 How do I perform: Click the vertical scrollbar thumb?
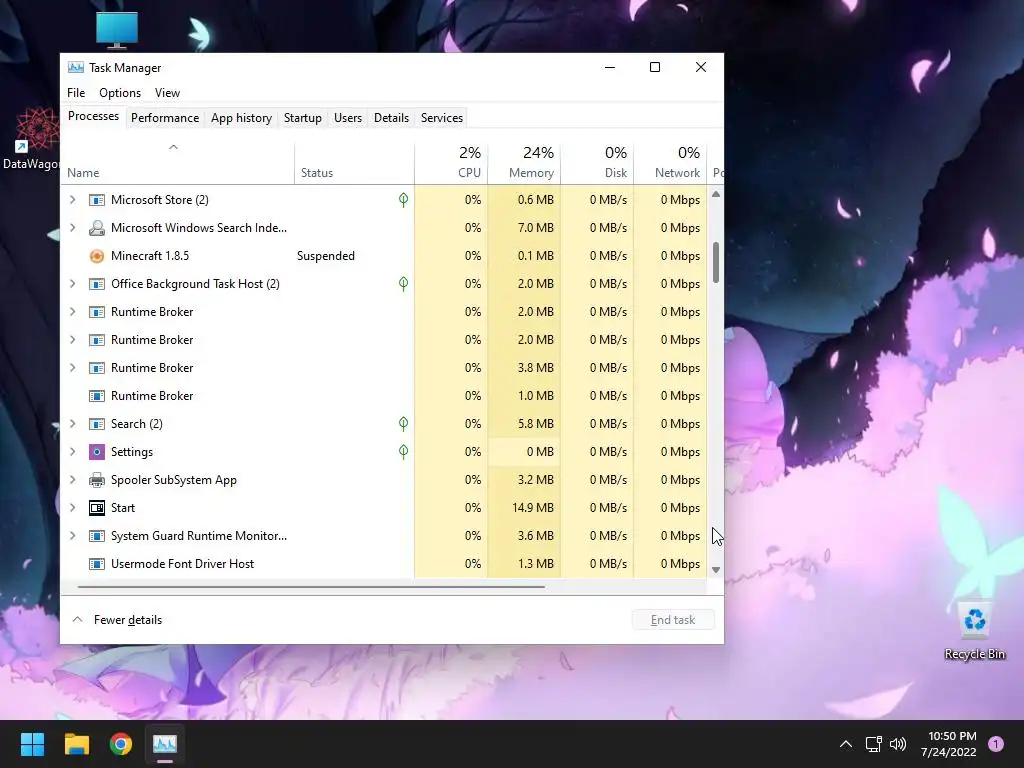(716, 263)
